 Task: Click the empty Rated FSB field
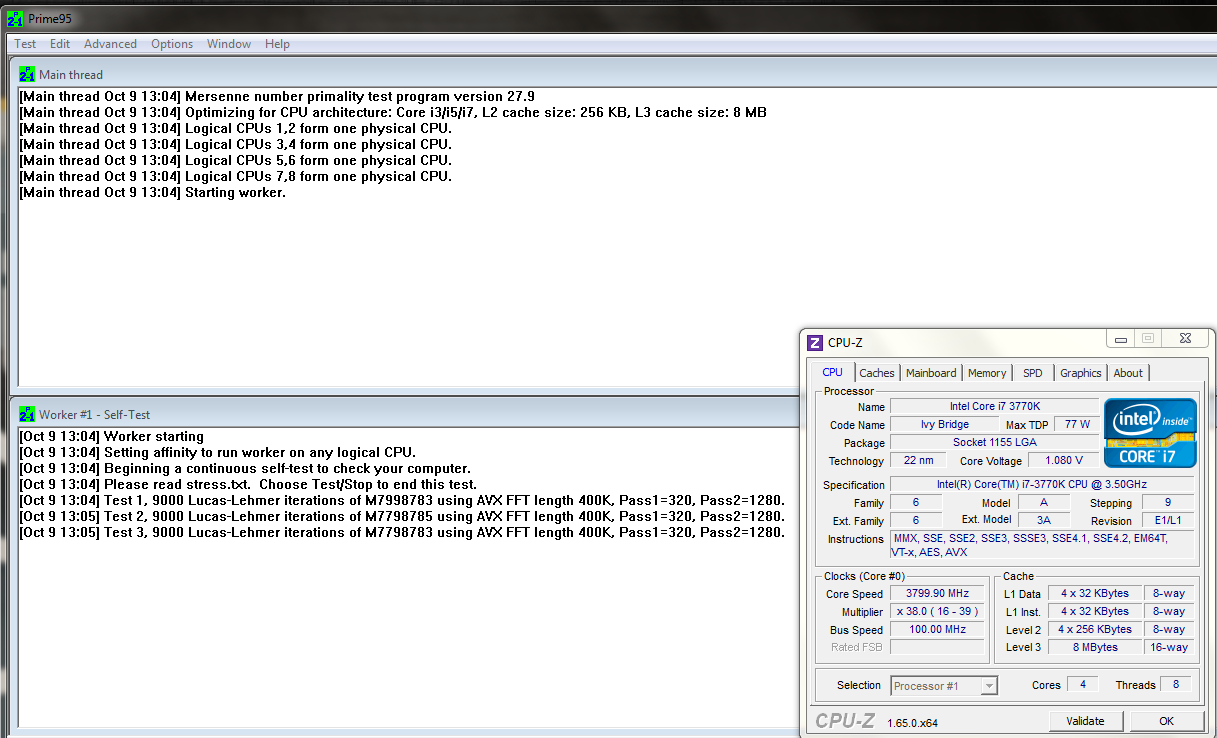click(x=936, y=648)
